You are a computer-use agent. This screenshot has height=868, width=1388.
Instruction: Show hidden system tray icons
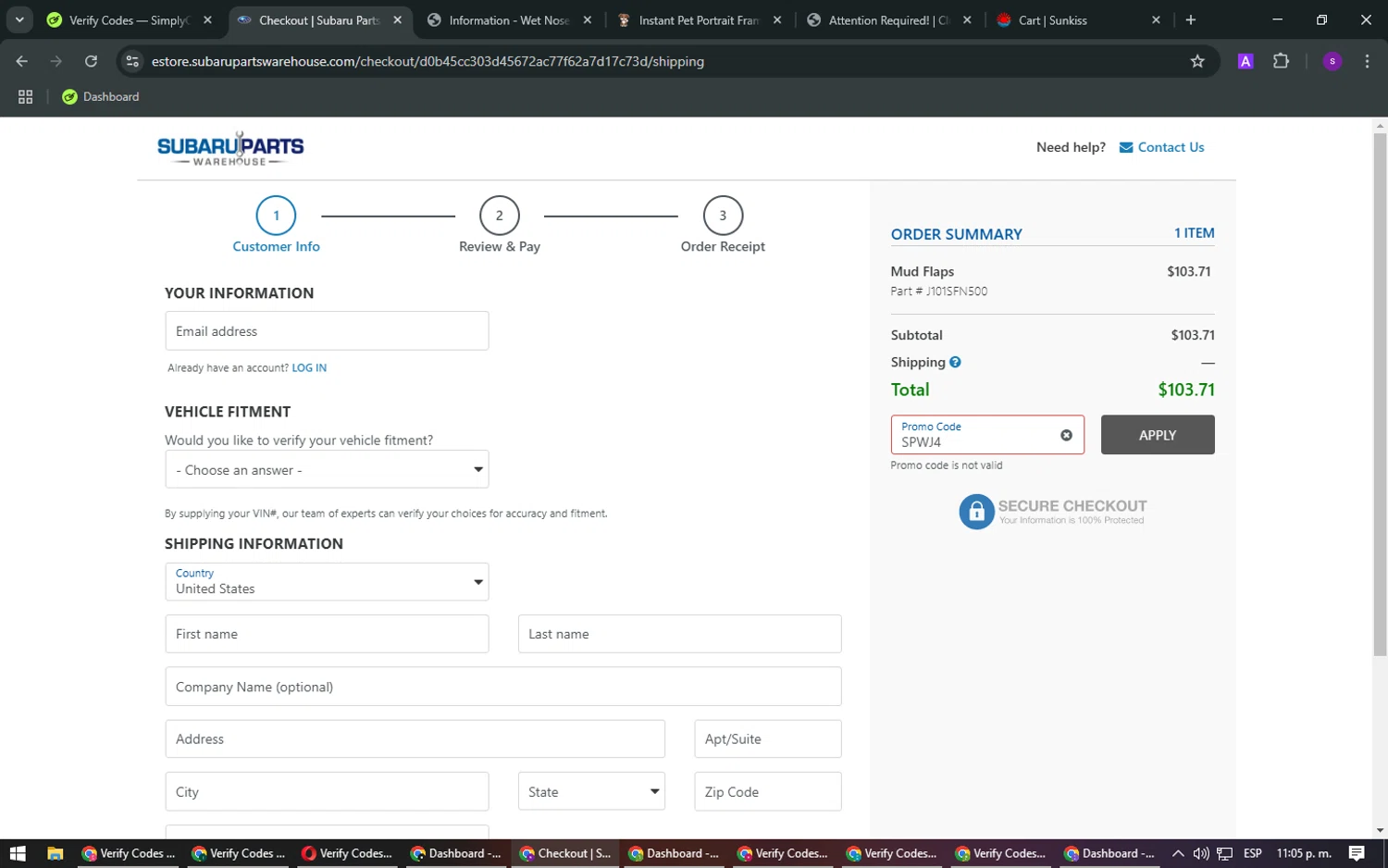1177,853
